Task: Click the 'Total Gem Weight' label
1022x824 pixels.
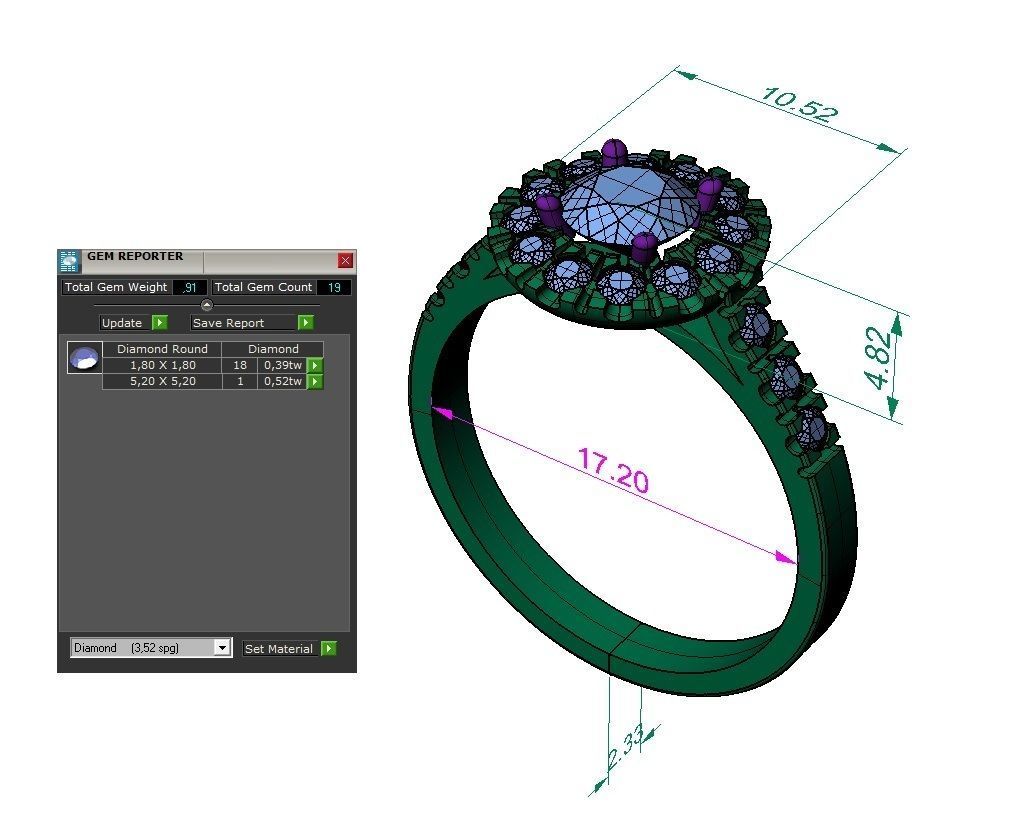Action: pos(116,287)
